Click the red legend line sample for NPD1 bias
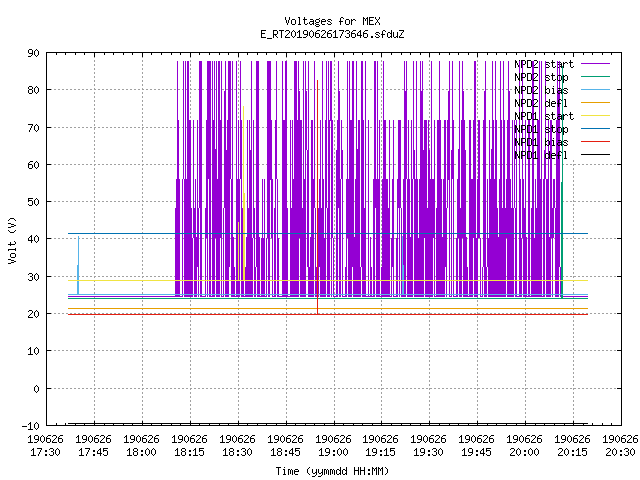 [x=596, y=142]
